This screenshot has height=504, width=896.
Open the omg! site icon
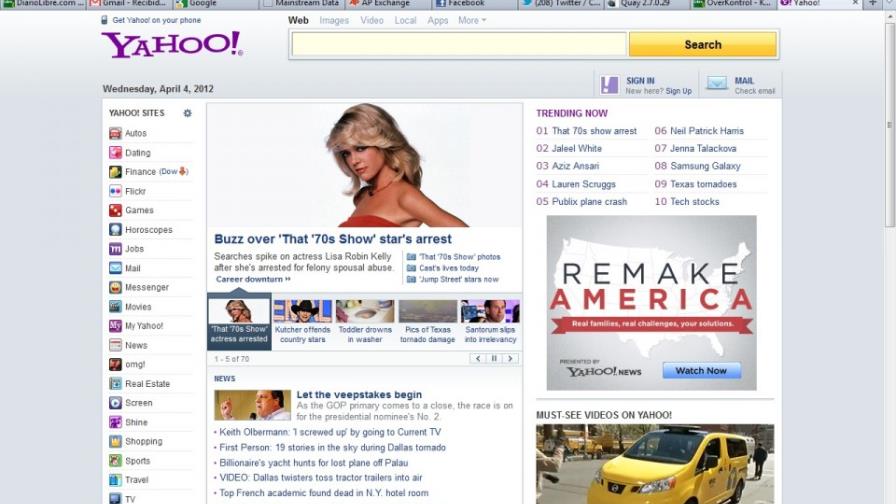(x=115, y=364)
